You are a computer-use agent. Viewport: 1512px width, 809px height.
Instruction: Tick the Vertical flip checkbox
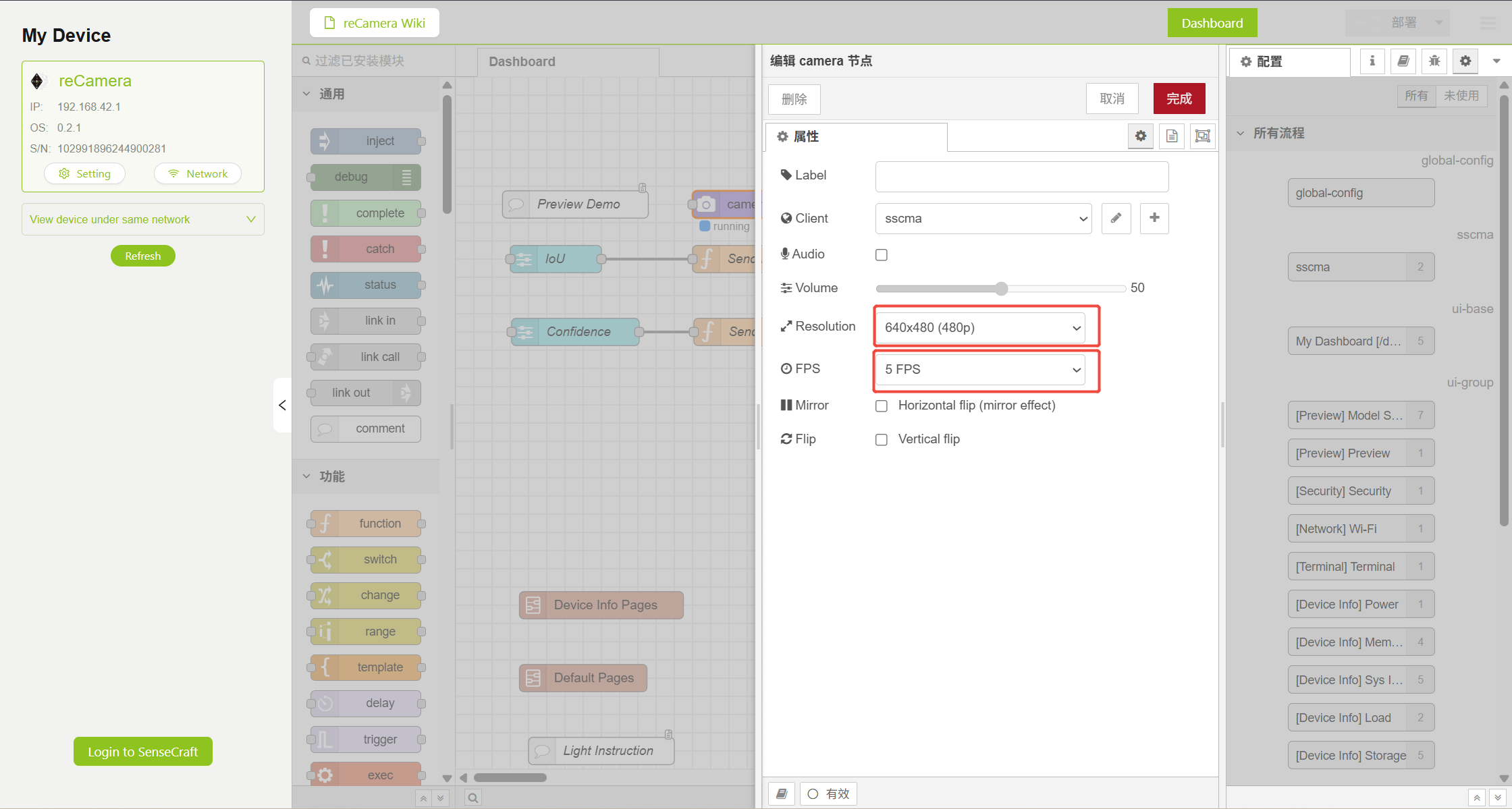pos(882,440)
